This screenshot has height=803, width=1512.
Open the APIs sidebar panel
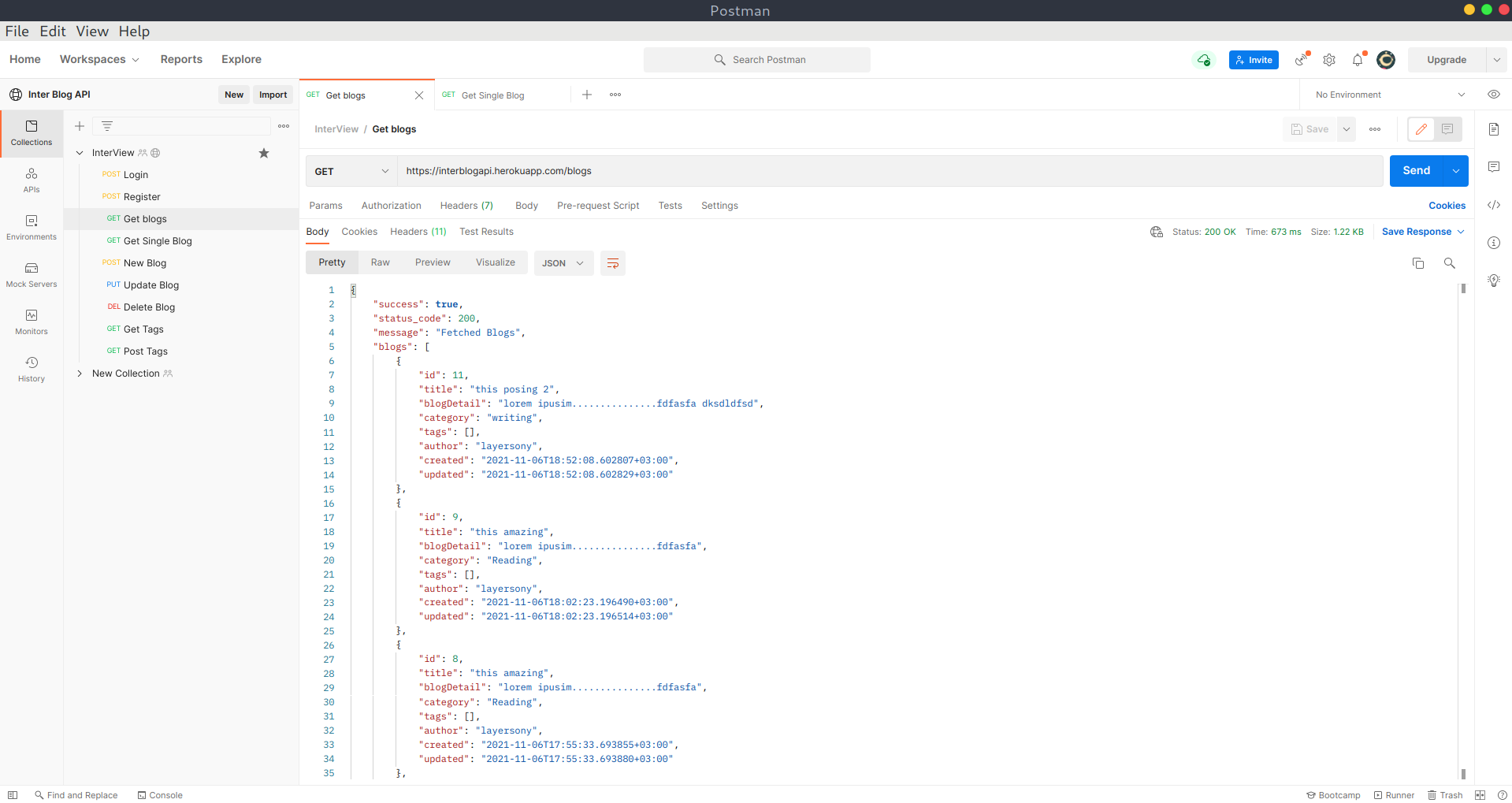(x=32, y=180)
